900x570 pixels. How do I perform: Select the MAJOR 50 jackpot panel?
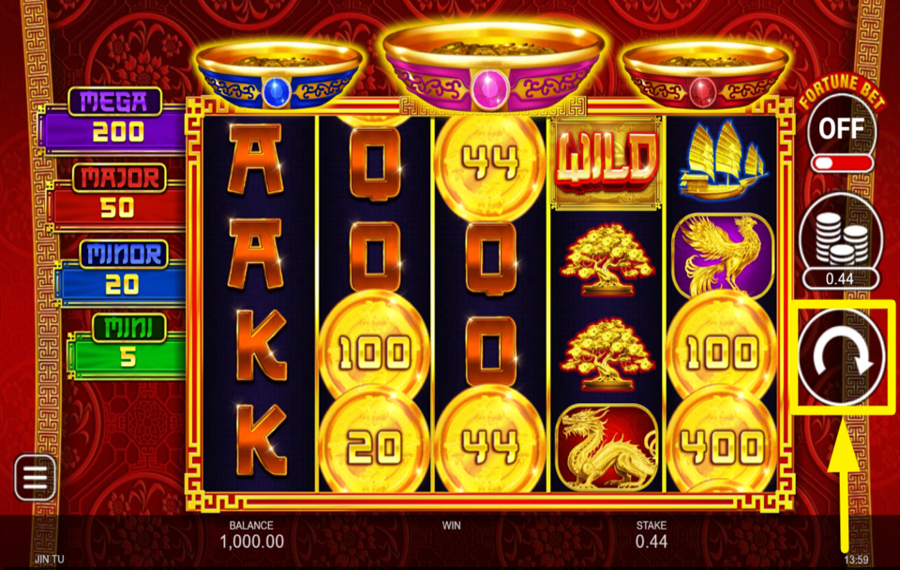point(118,197)
